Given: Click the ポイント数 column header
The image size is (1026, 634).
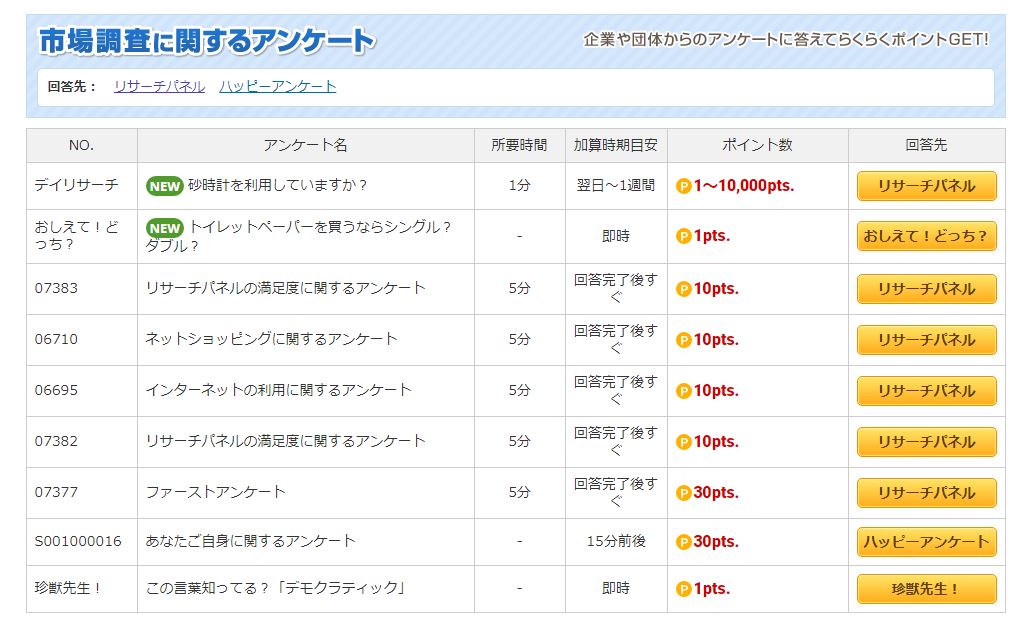Looking at the screenshot, I should point(758,145).
